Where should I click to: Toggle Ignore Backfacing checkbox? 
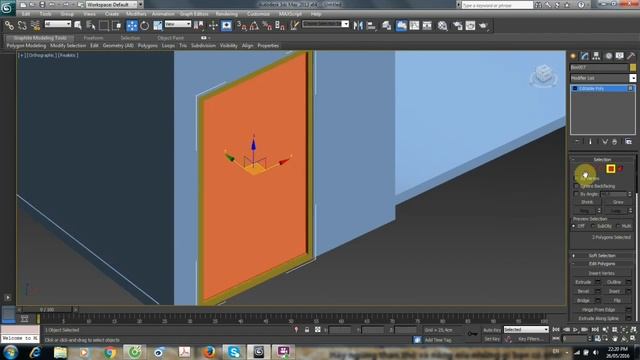pos(576,186)
